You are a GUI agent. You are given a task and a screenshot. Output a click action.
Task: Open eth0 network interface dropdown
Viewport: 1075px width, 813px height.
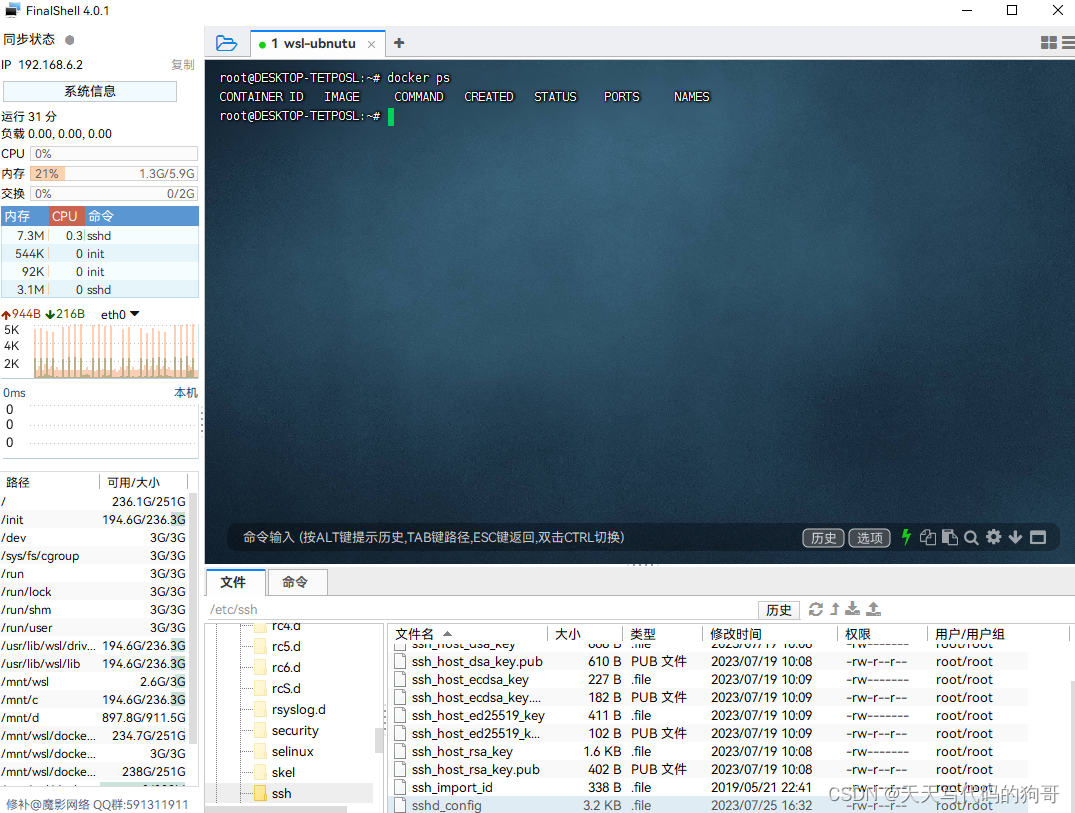tap(120, 315)
